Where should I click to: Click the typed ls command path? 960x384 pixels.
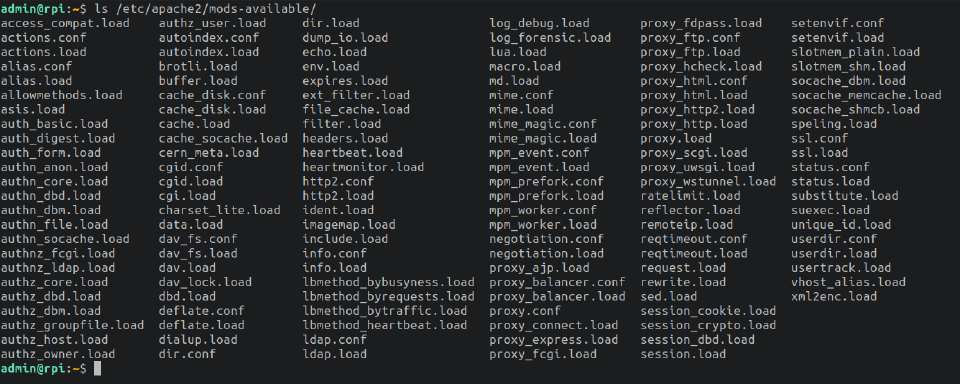pyautogui.click(x=208, y=9)
